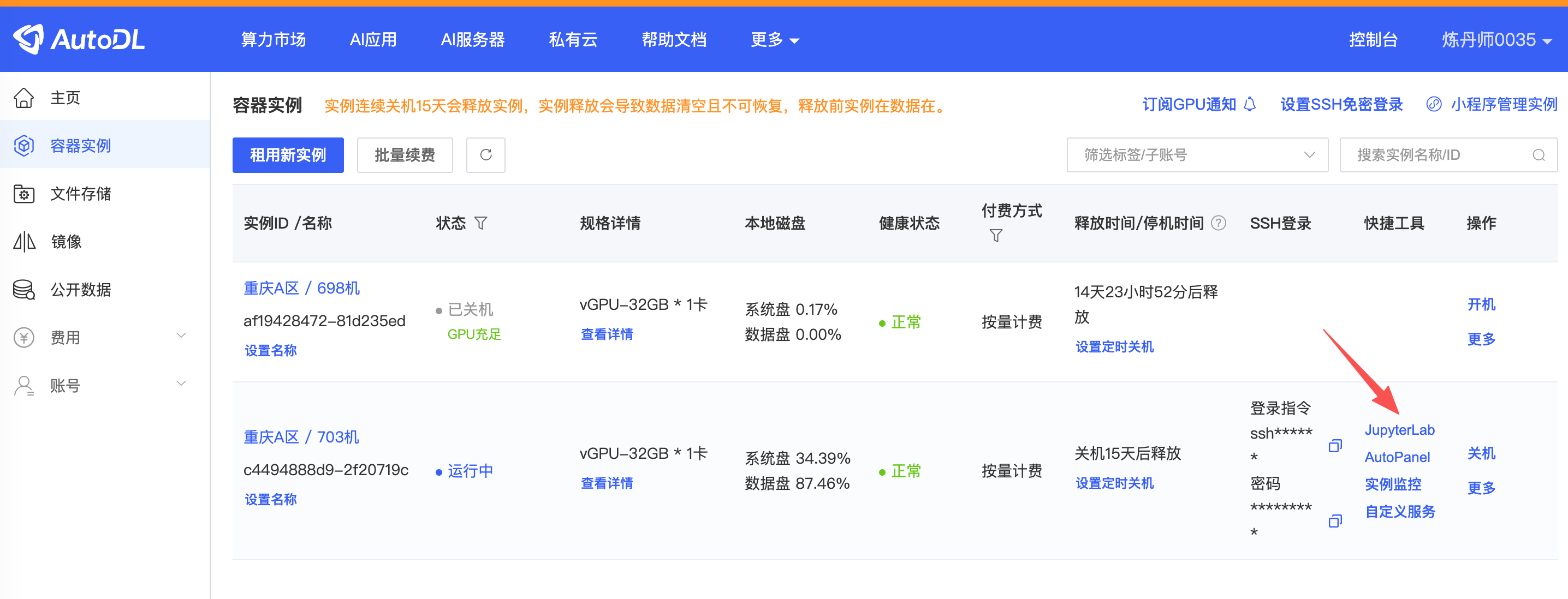Click 关机 for 703机
Image resolution: width=1568 pixels, height=599 pixels.
1481,453
